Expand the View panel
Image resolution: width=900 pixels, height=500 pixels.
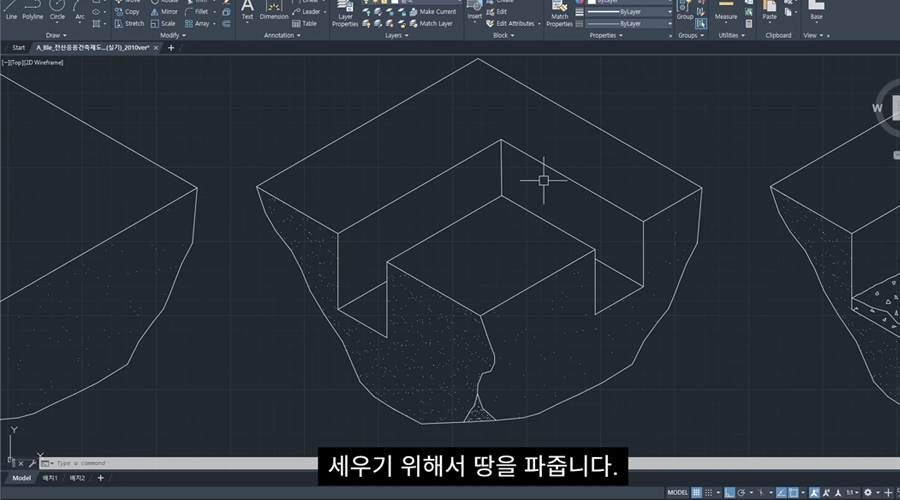pos(813,36)
